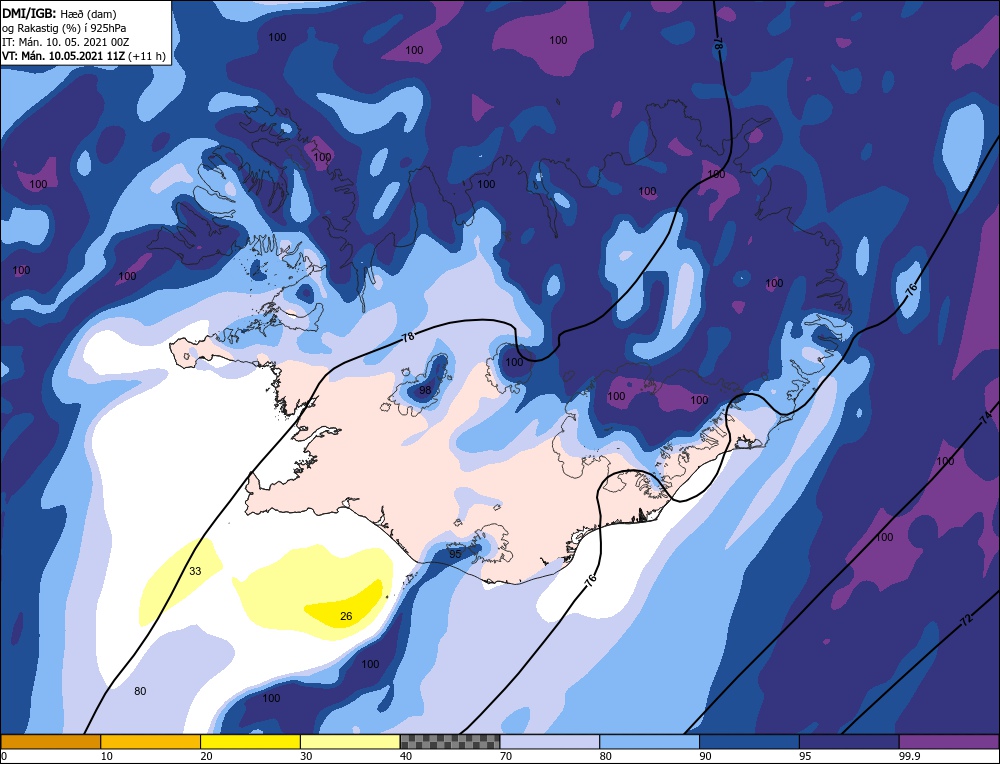Pick the light blue 80–90 legend swatch
The height and width of the screenshot is (764, 1000).
click(x=649, y=741)
